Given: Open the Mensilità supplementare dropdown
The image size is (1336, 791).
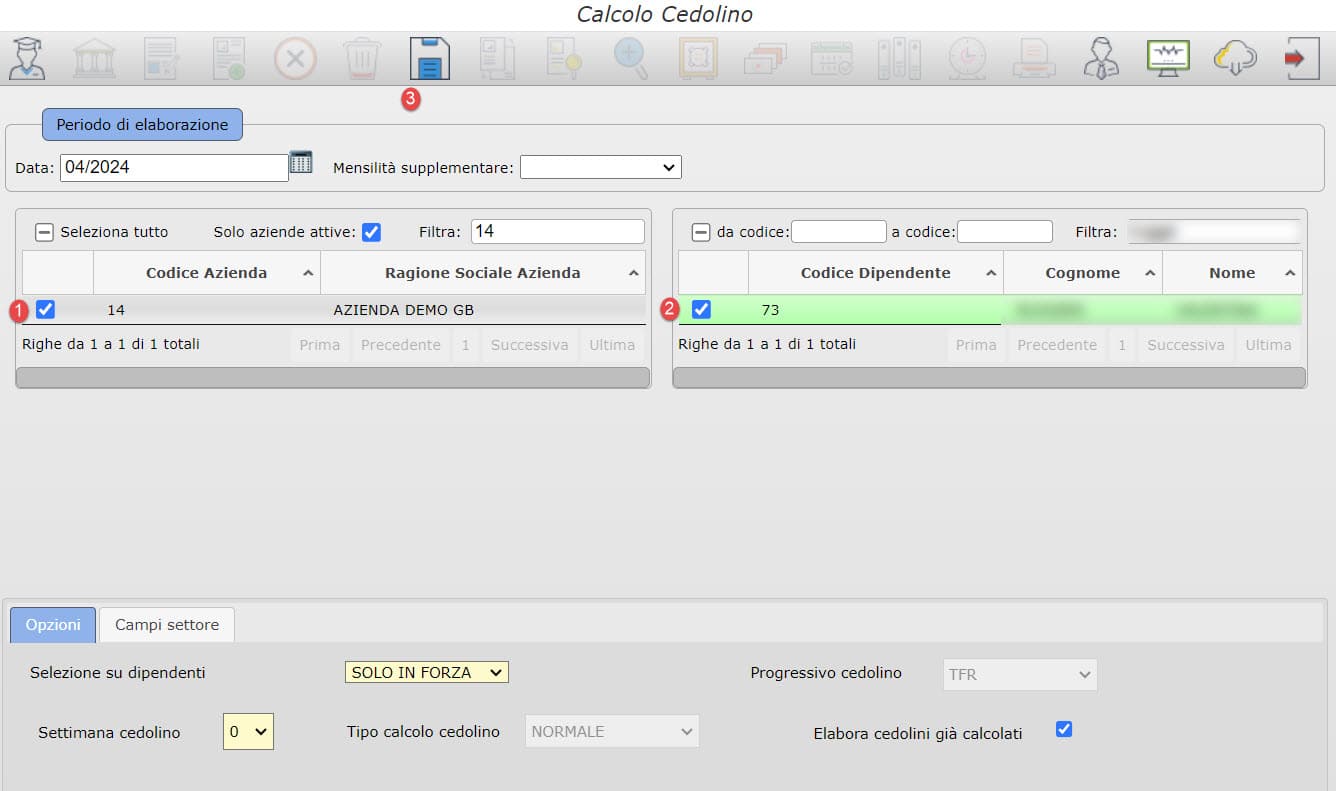Looking at the screenshot, I should coord(600,167).
